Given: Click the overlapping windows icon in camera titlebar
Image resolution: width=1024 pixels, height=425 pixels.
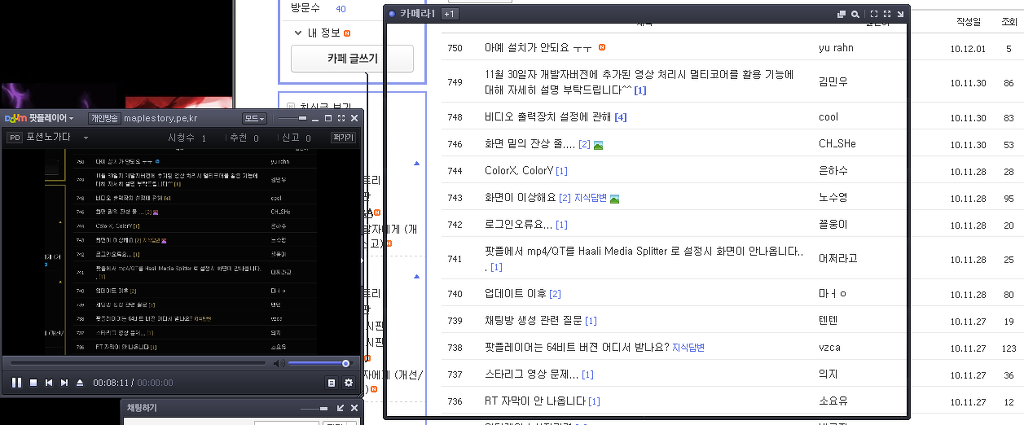Looking at the screenshot, I should (841, 14).
